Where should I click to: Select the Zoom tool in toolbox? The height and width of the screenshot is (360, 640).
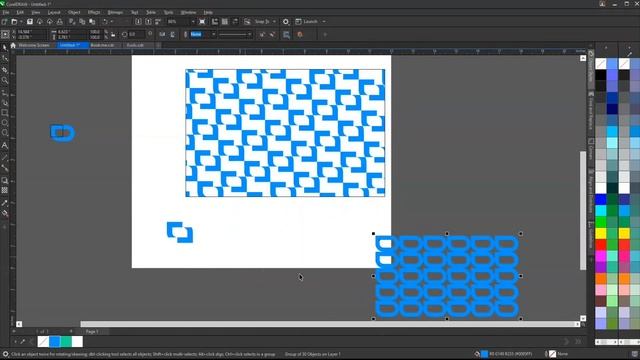[4, 80]
